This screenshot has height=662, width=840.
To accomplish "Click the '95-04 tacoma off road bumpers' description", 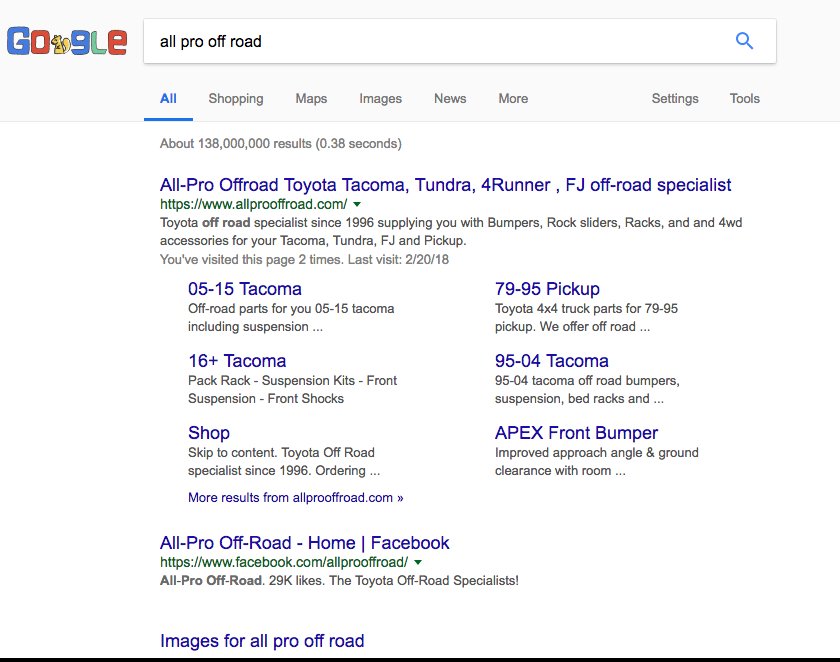I will 587,389.
